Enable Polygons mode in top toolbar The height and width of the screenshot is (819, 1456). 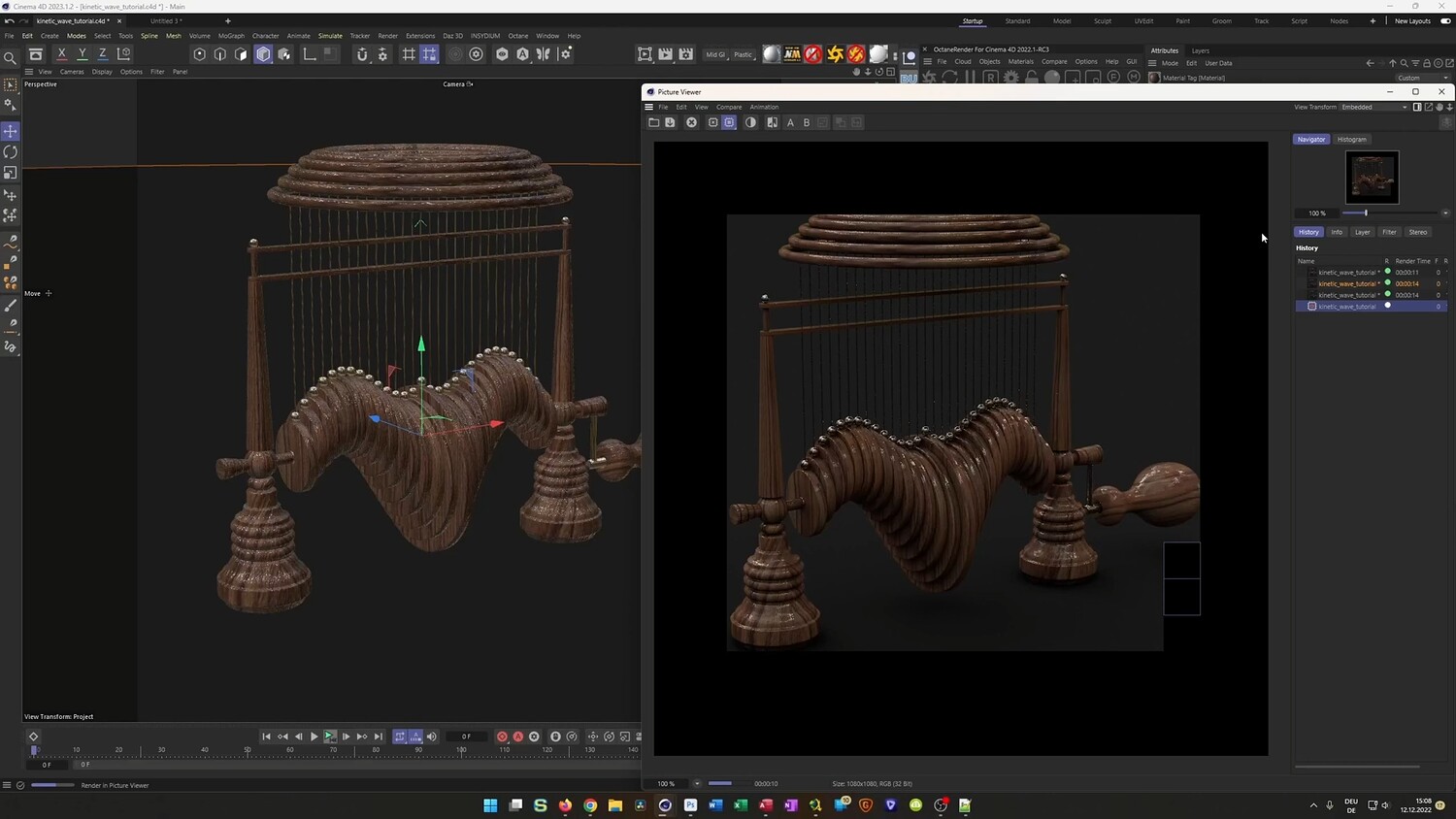242,54
